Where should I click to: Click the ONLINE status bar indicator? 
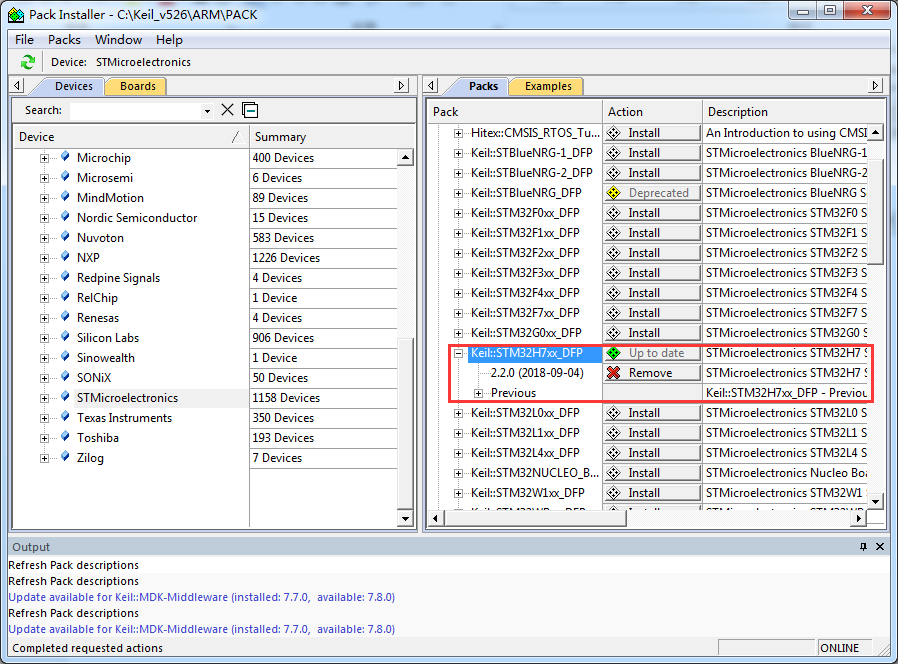[840, 648]
